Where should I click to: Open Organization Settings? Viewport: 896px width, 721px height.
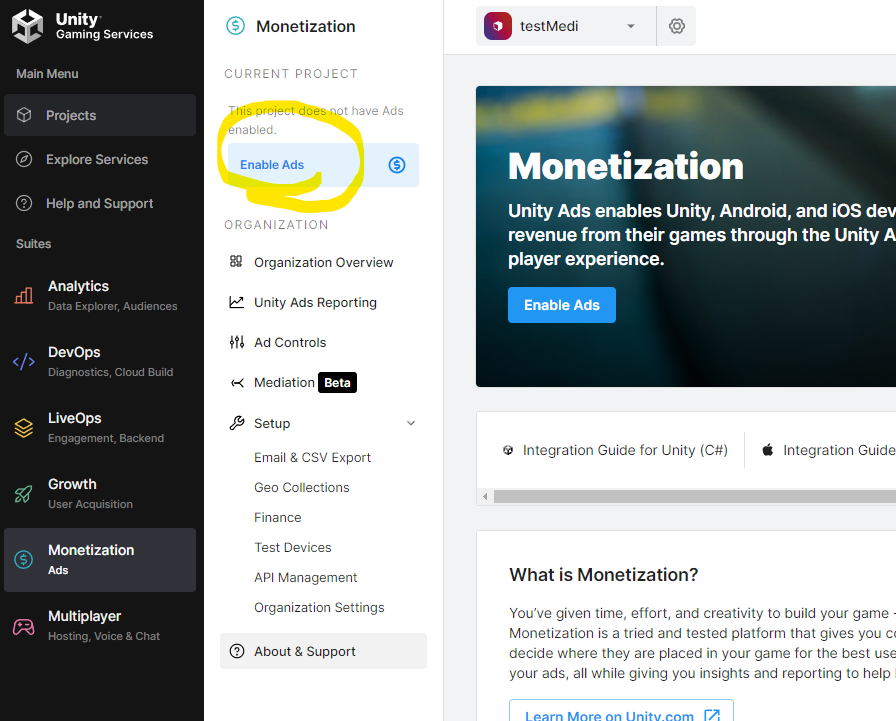click(319, 607)
